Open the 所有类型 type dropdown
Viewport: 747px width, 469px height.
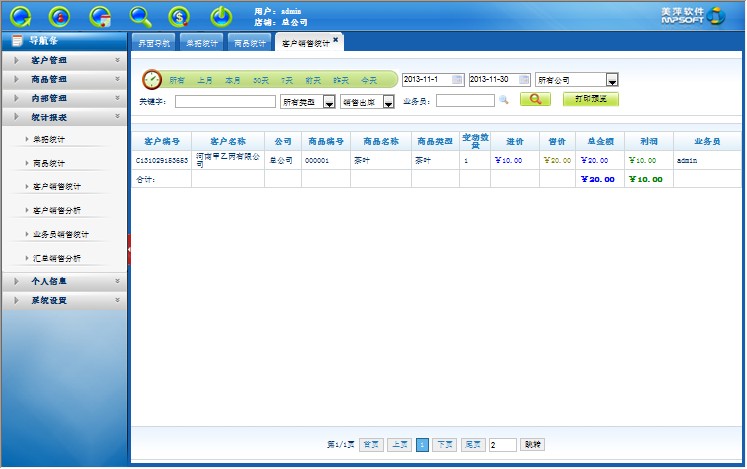point(328,101)
